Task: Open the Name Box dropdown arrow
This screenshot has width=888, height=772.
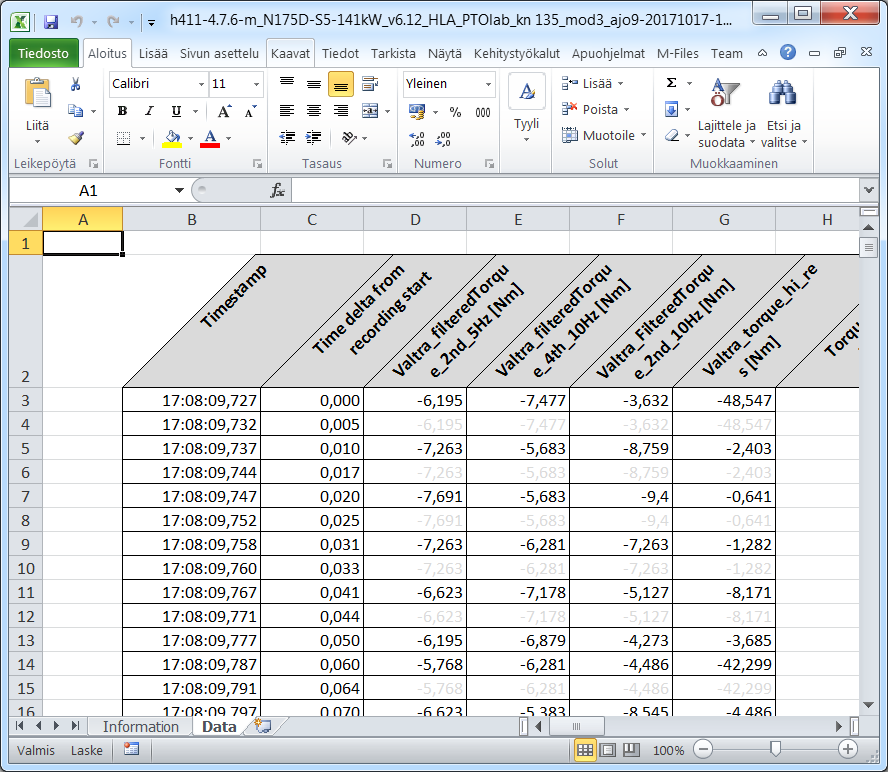Action: [179, 190]
